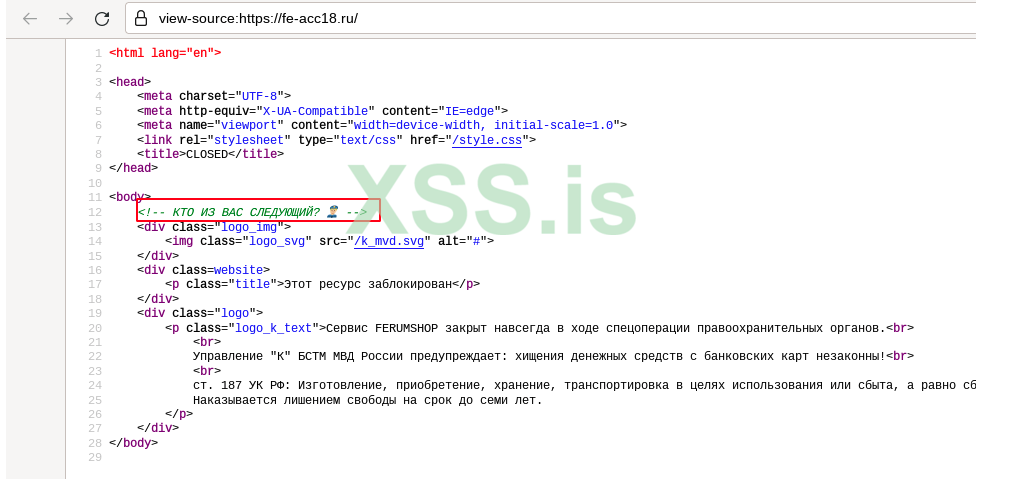Click the opening <head> tag
Image resolution: width=1019 pixels, height=479 pixels.
point(130,82)
